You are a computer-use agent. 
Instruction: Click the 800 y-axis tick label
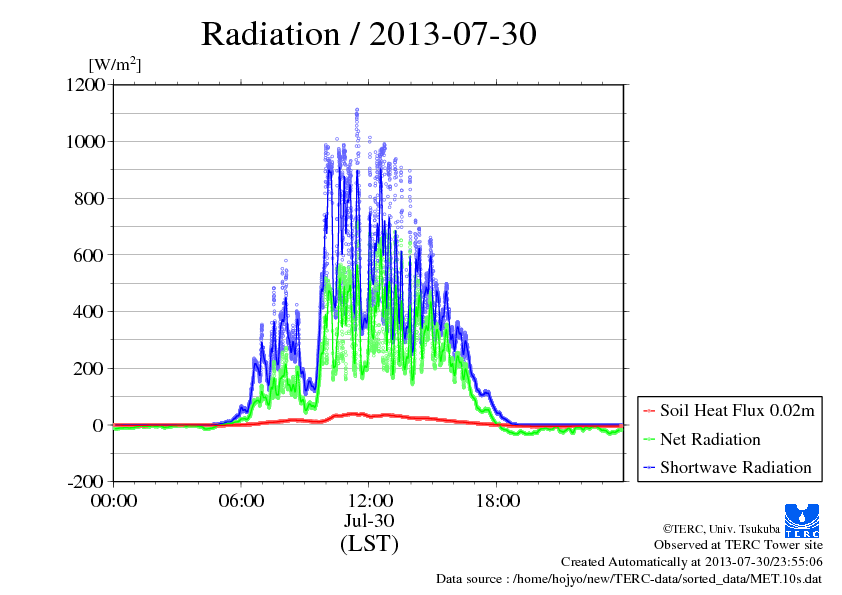(x=91, y=198)
